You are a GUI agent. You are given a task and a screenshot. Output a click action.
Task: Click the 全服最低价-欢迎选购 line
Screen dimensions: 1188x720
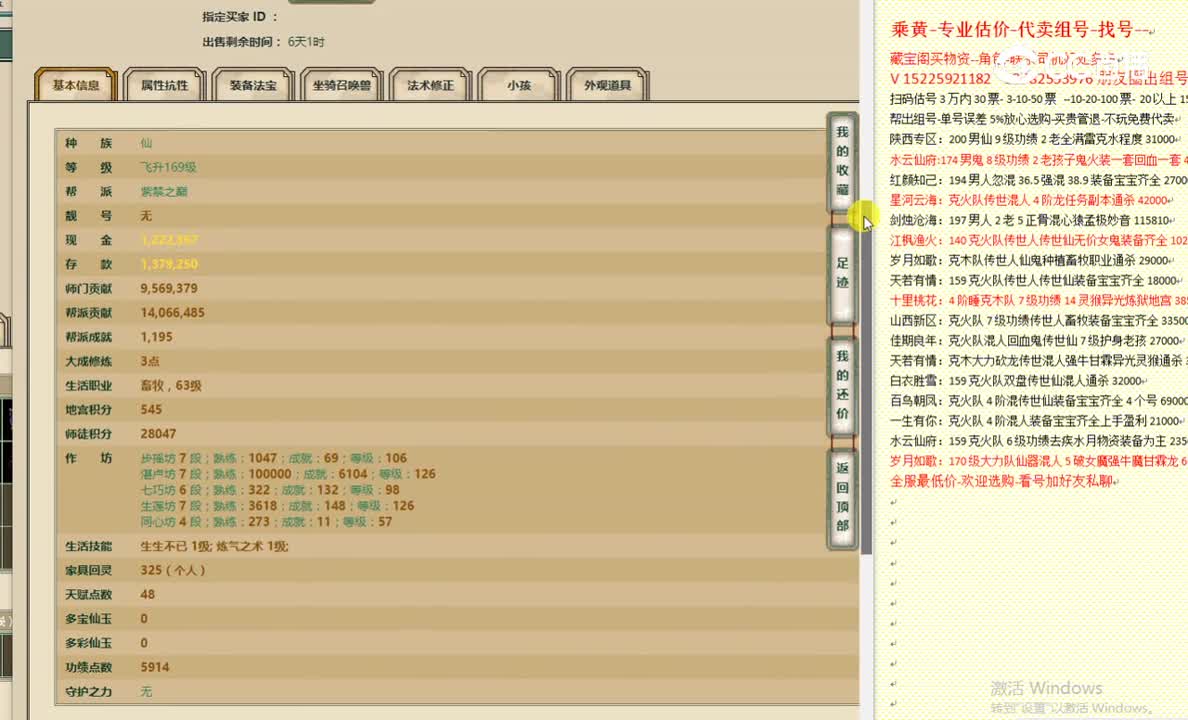pos(1004,481)
